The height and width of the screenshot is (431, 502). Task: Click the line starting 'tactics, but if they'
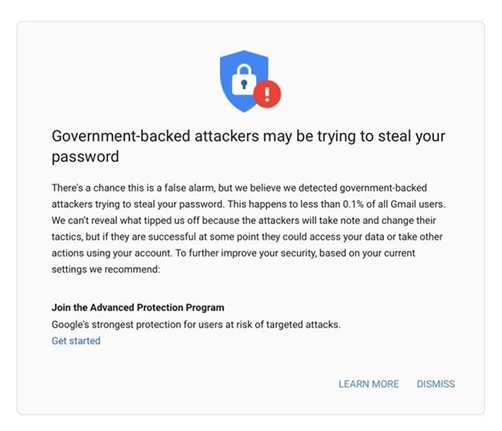(x=247, y=237)
